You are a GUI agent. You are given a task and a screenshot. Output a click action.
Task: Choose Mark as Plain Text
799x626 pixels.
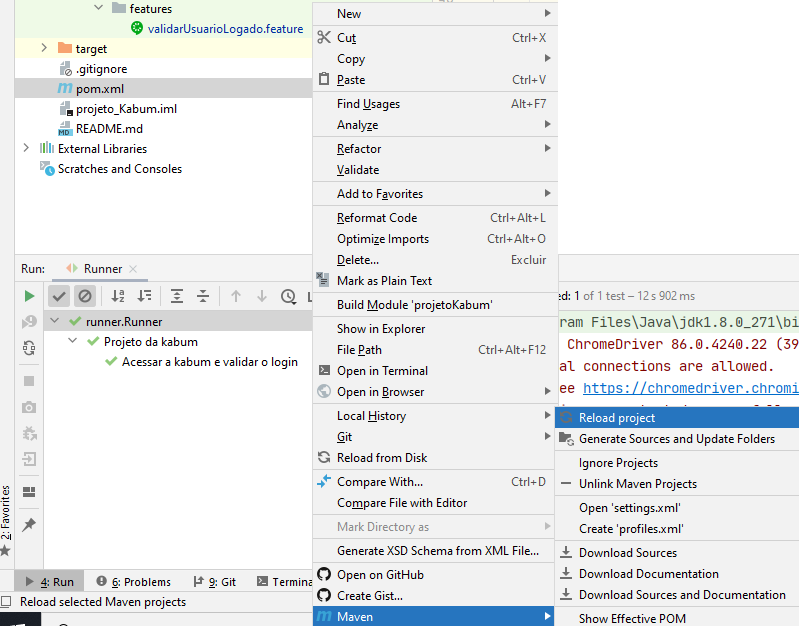coord(435,281)
